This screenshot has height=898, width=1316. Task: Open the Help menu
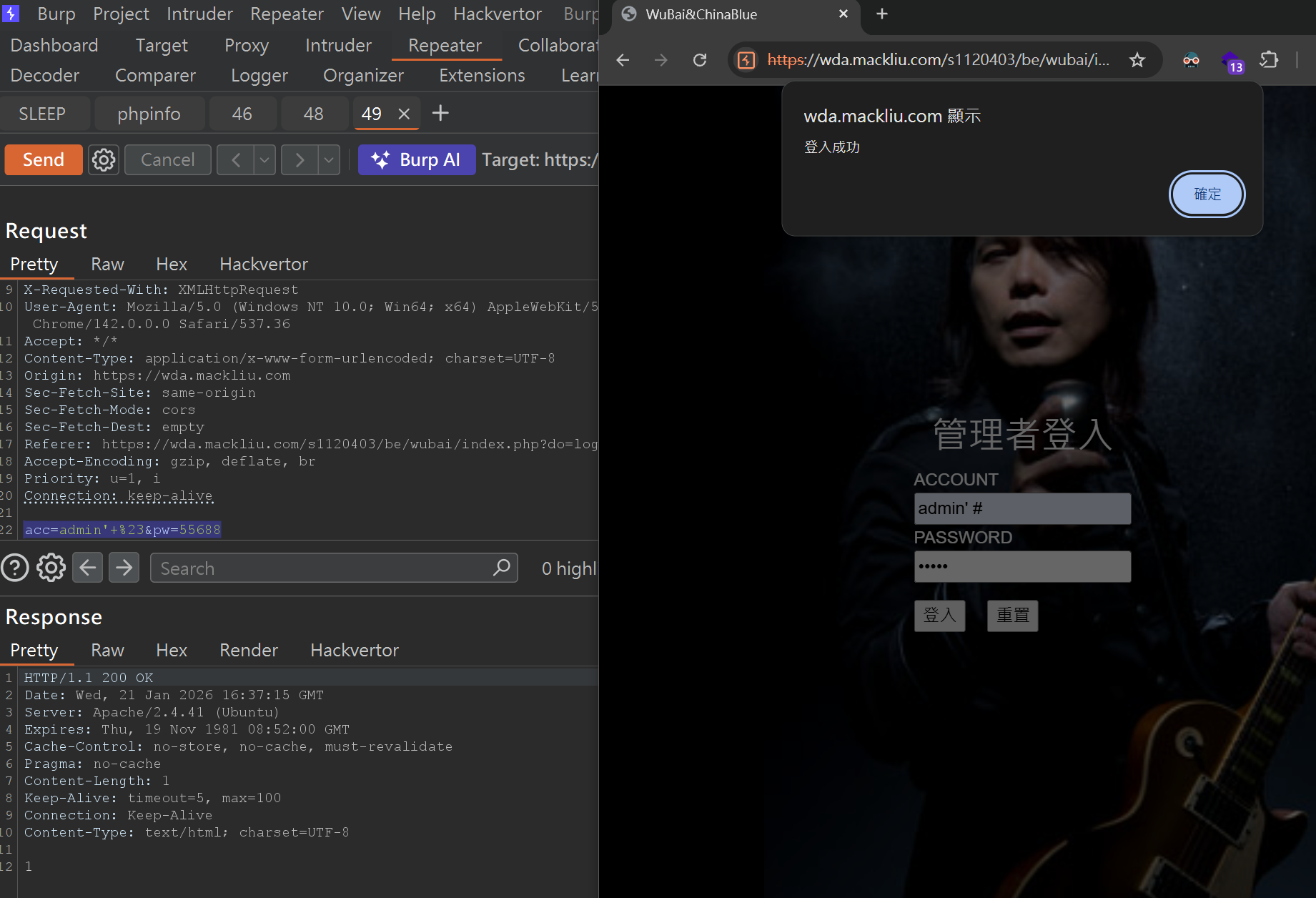point(417,14)
